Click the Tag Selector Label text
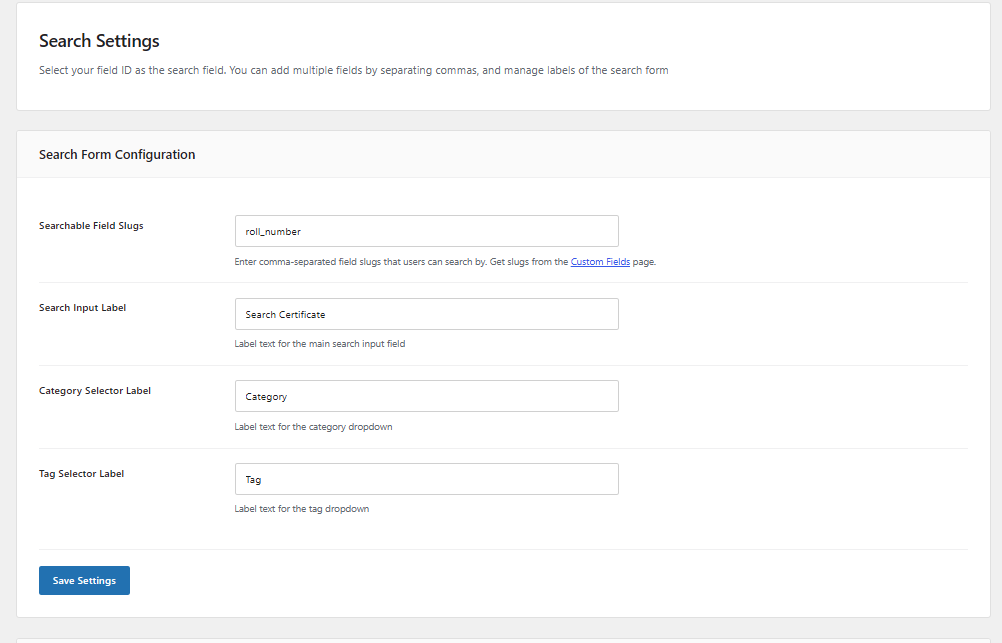The width and height of the screenshot is (1002, 643). click(x=81, y=474)
